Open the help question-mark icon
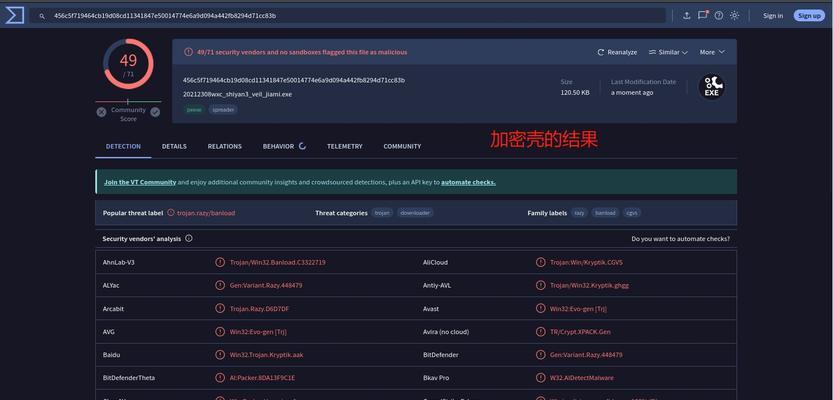This screenshot has width=833, height=400. tap(719, 15)
